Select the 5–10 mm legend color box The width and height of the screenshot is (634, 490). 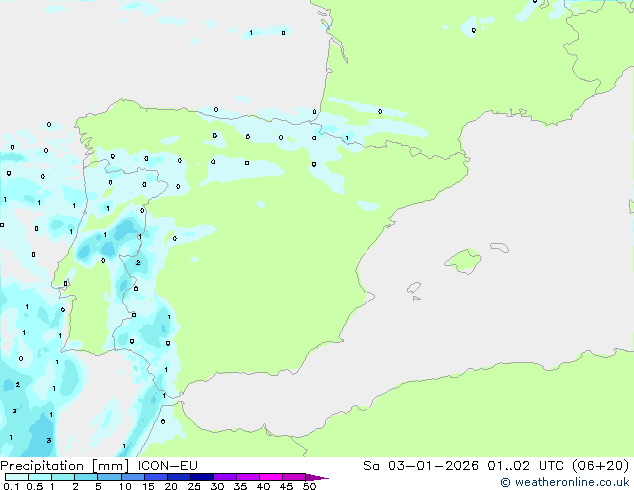point(109,477)
